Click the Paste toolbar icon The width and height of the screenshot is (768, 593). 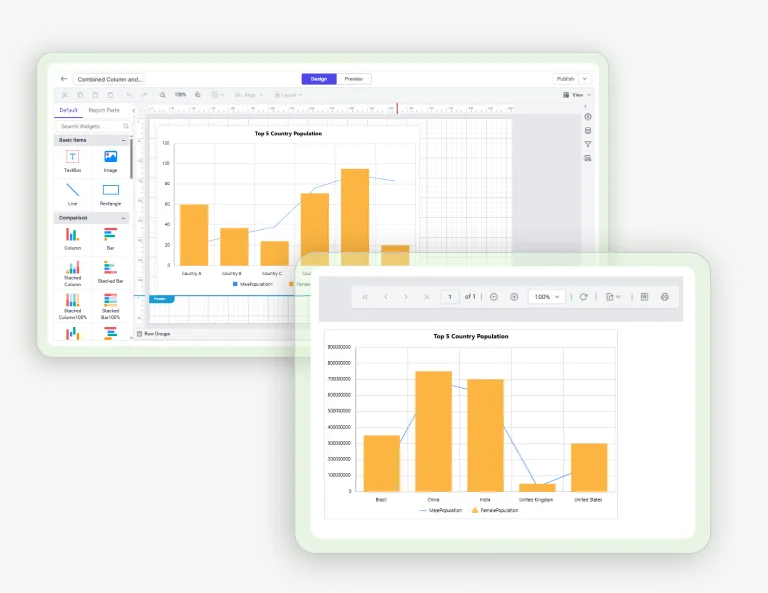96,95
